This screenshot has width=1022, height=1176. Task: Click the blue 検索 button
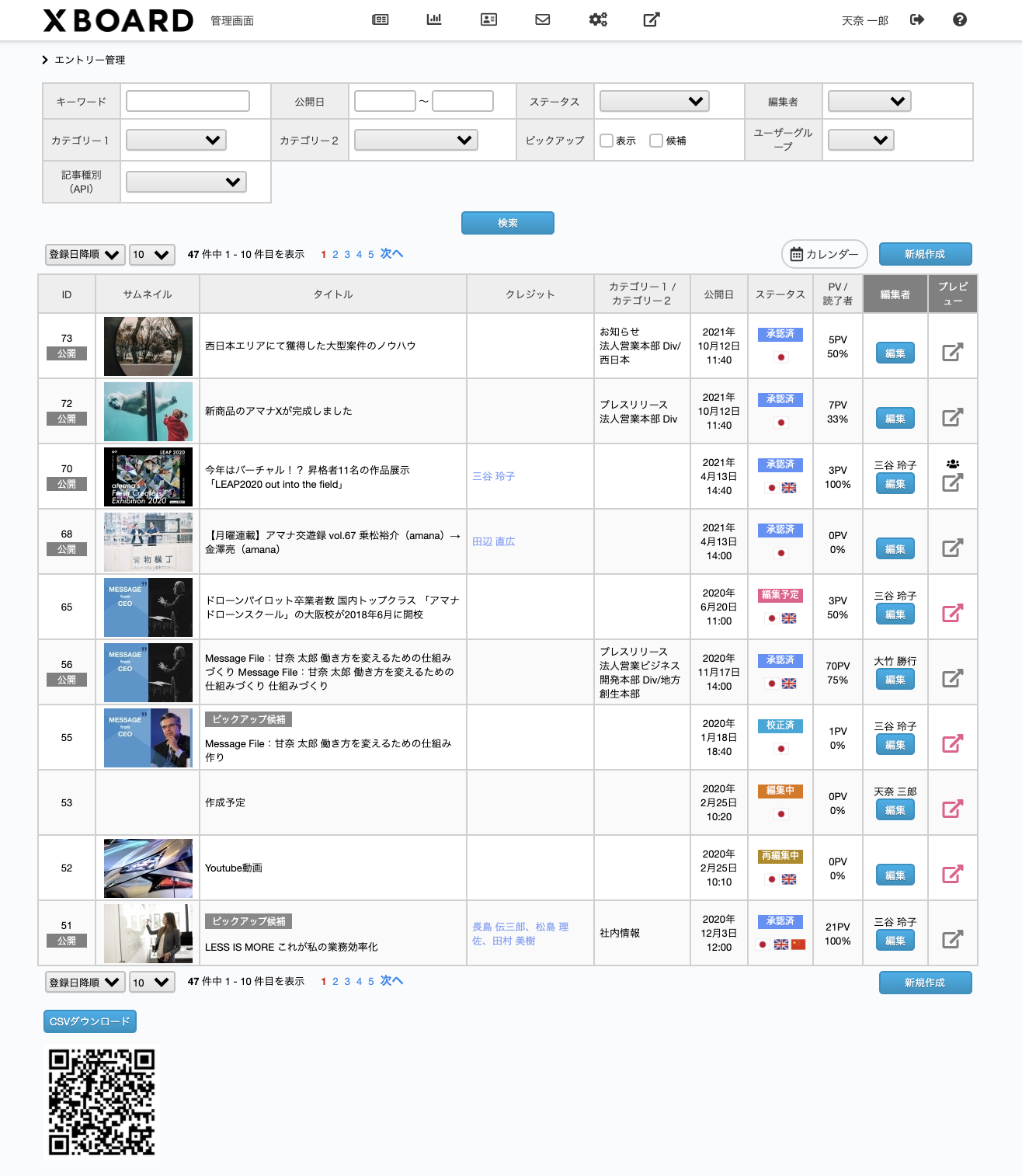pyautogui.click(x=508, y=223)
